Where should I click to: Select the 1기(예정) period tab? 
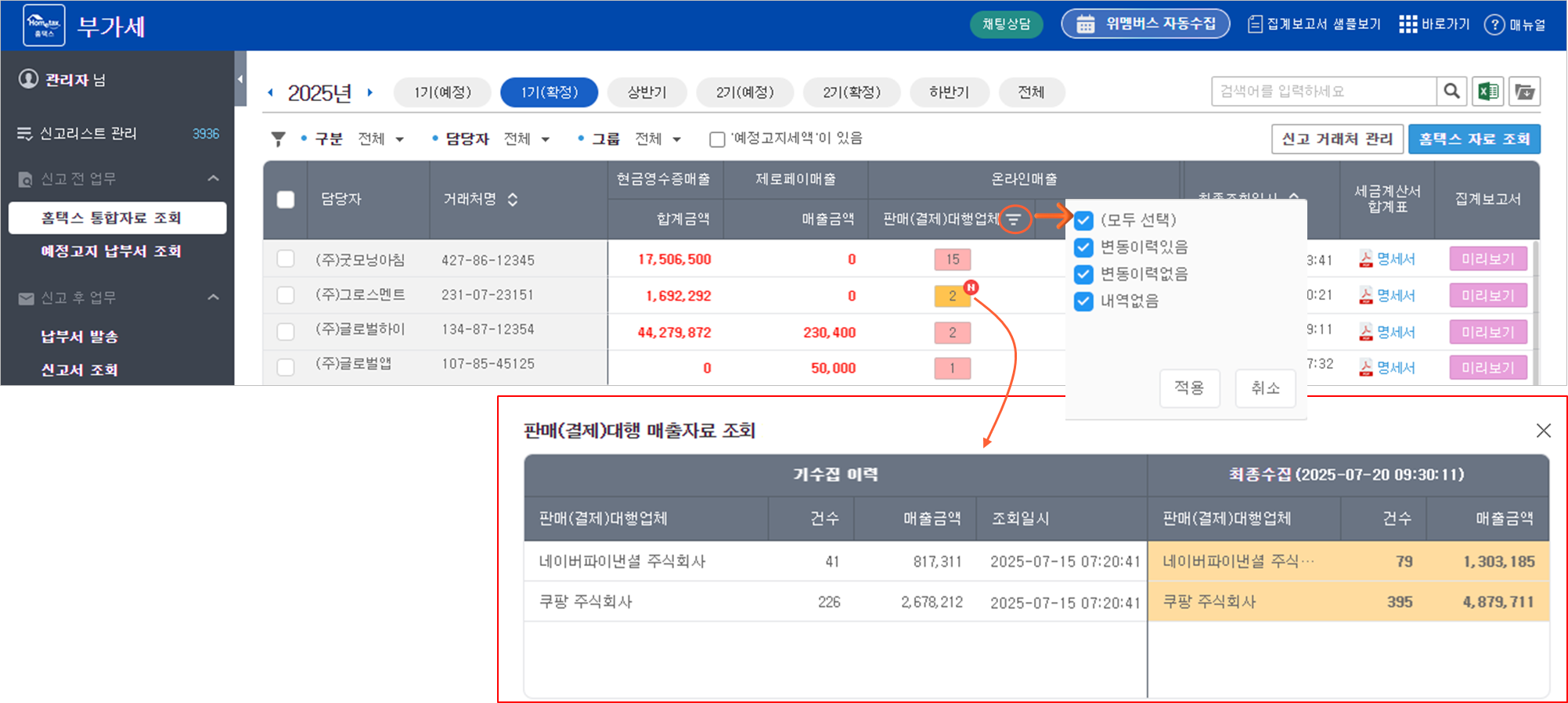pos(442,92)
